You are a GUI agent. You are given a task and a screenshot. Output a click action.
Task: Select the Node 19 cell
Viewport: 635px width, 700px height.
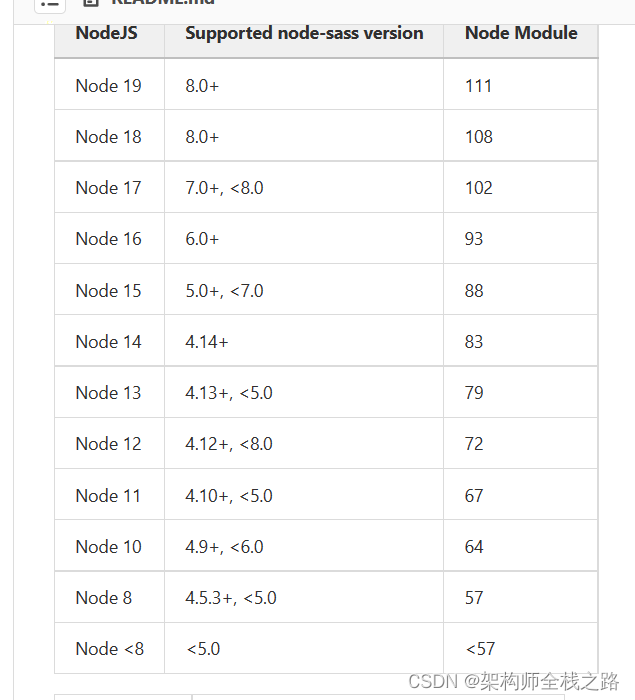(x=108, y=86)
